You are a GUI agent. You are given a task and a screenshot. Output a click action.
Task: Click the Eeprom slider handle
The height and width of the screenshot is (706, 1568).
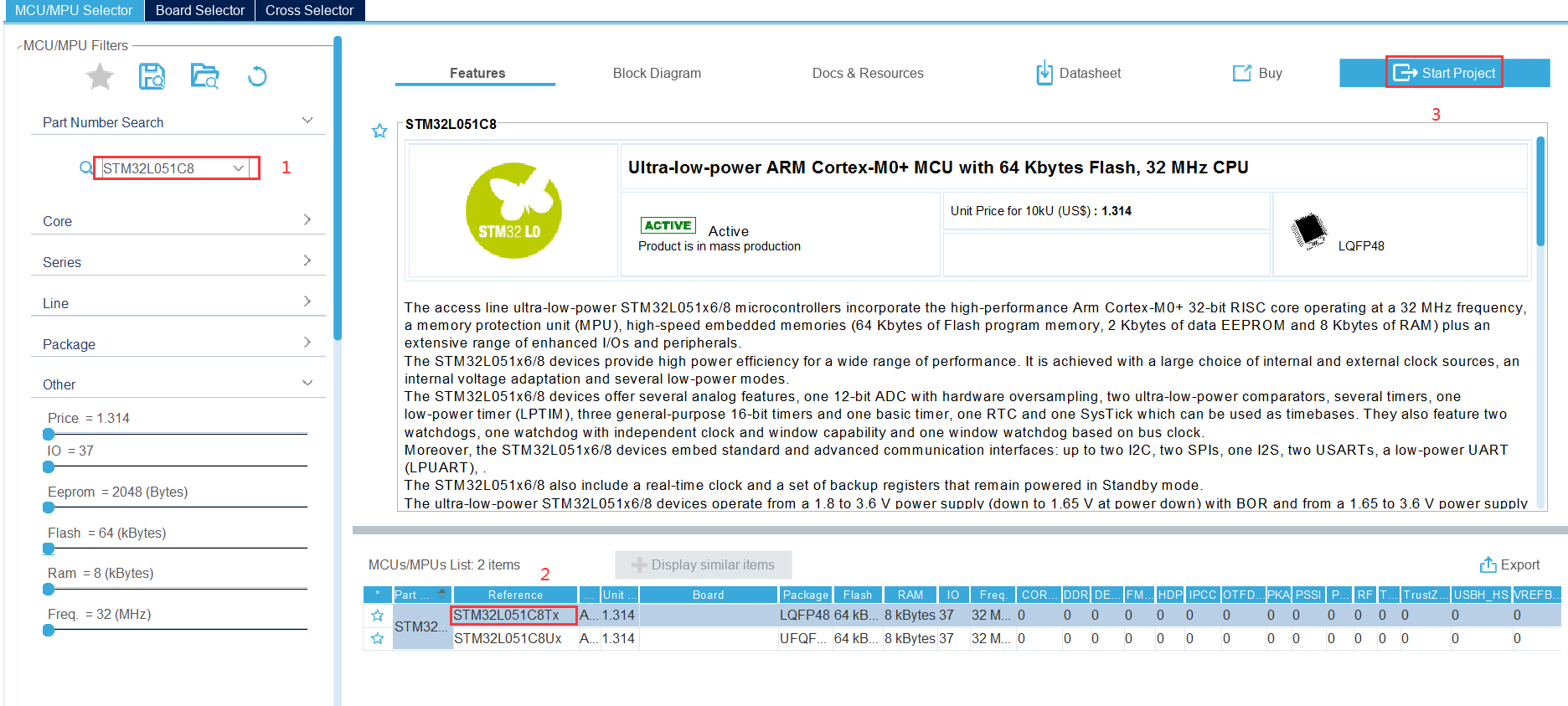point(49,508)
